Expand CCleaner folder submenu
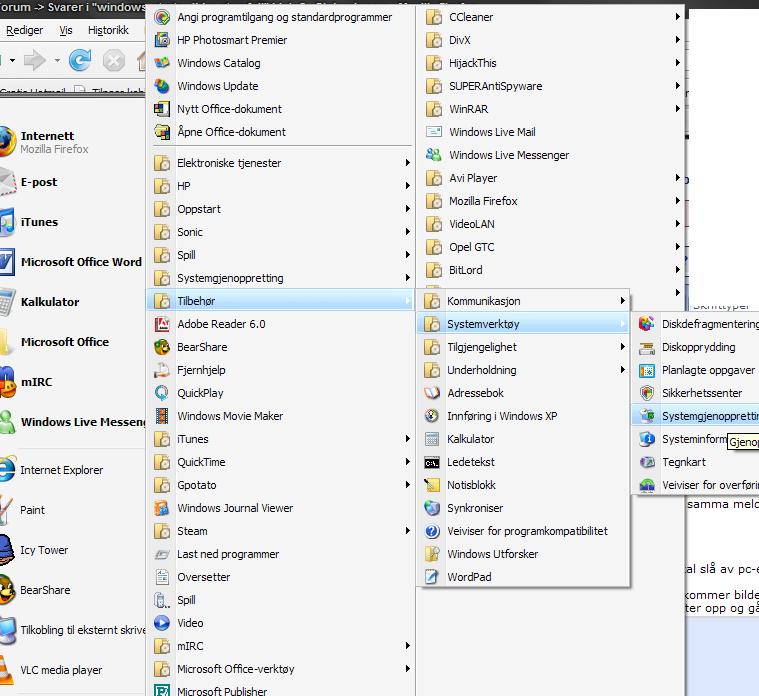The image size is (759, 696). tap(552, 17)
